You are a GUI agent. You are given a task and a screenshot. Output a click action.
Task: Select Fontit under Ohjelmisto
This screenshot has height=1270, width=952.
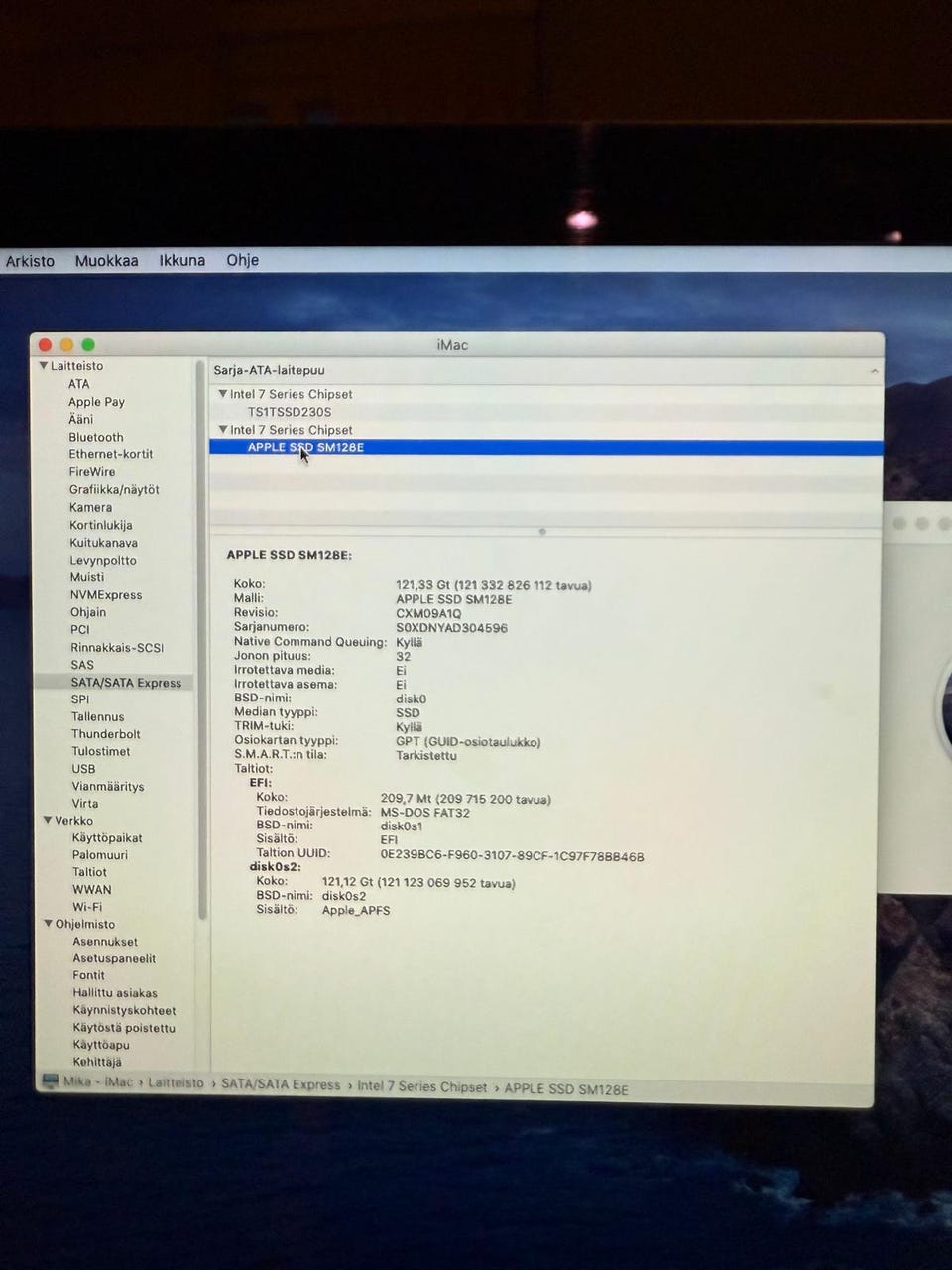point(88,976)
